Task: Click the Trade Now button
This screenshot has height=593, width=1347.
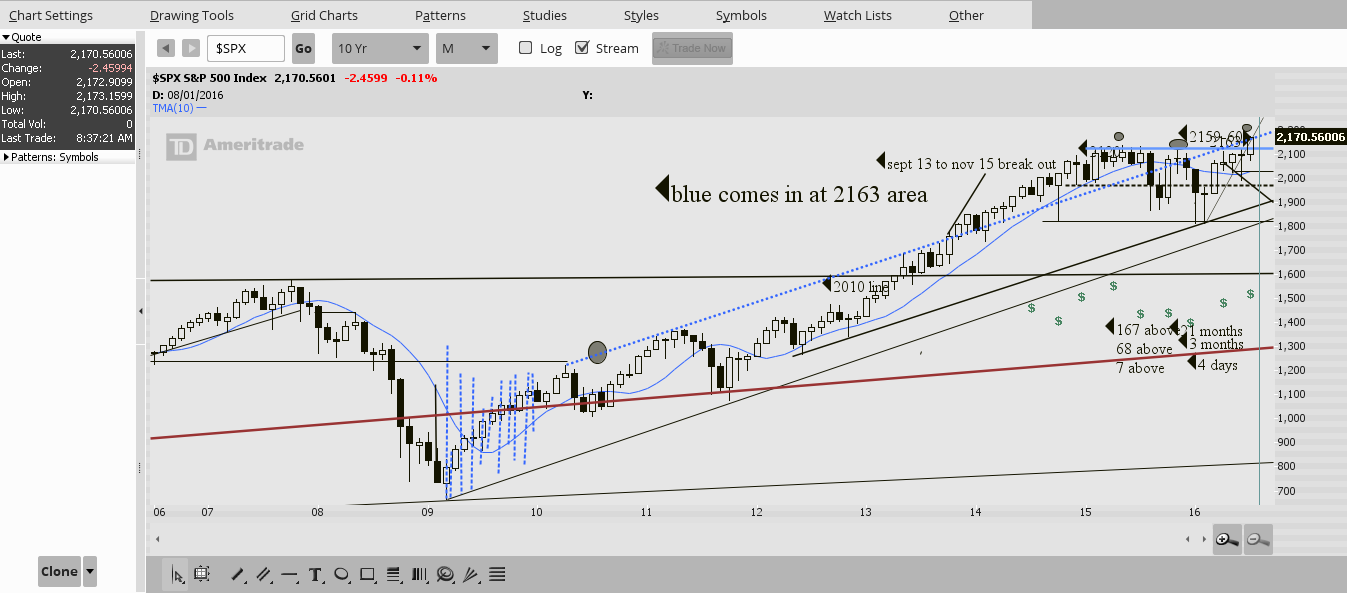Action: pyautogui.click(x=692, y=48)
